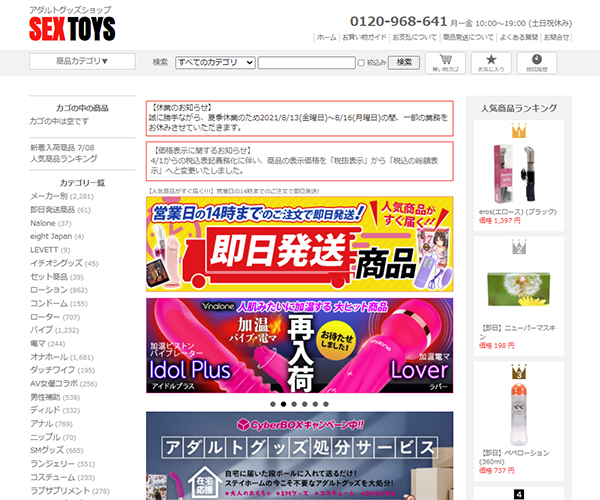This screenshot has height=500, width=600.
Task: Open ニップル category
Action: [45, 437]
